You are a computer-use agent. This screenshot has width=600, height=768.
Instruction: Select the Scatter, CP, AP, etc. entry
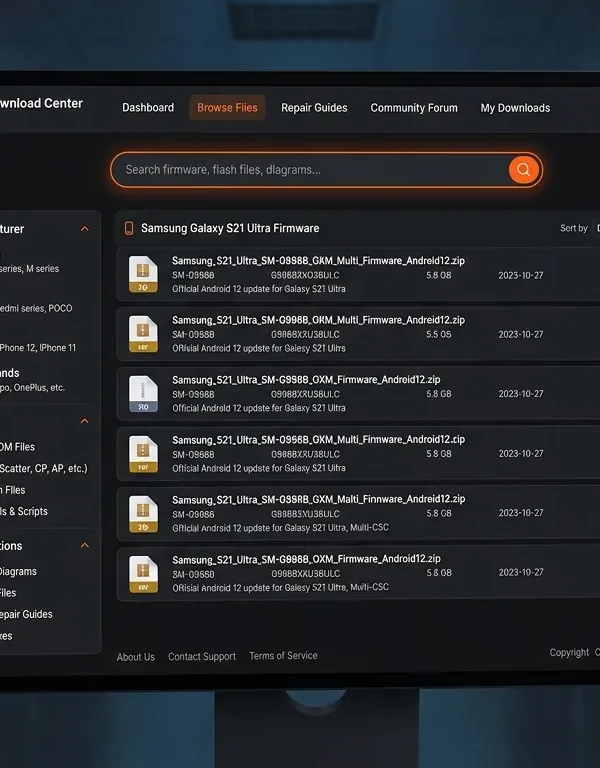[x=44, y=468]
